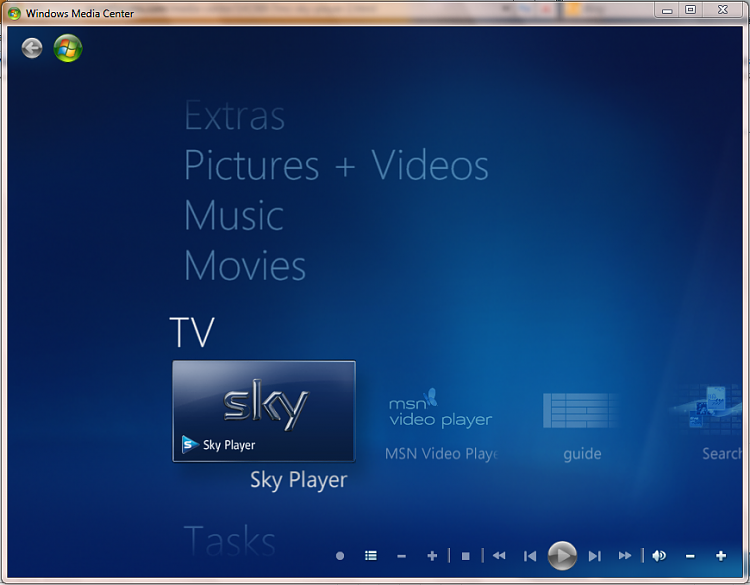
Task: Go to the Extras menu
Action: 234,116
